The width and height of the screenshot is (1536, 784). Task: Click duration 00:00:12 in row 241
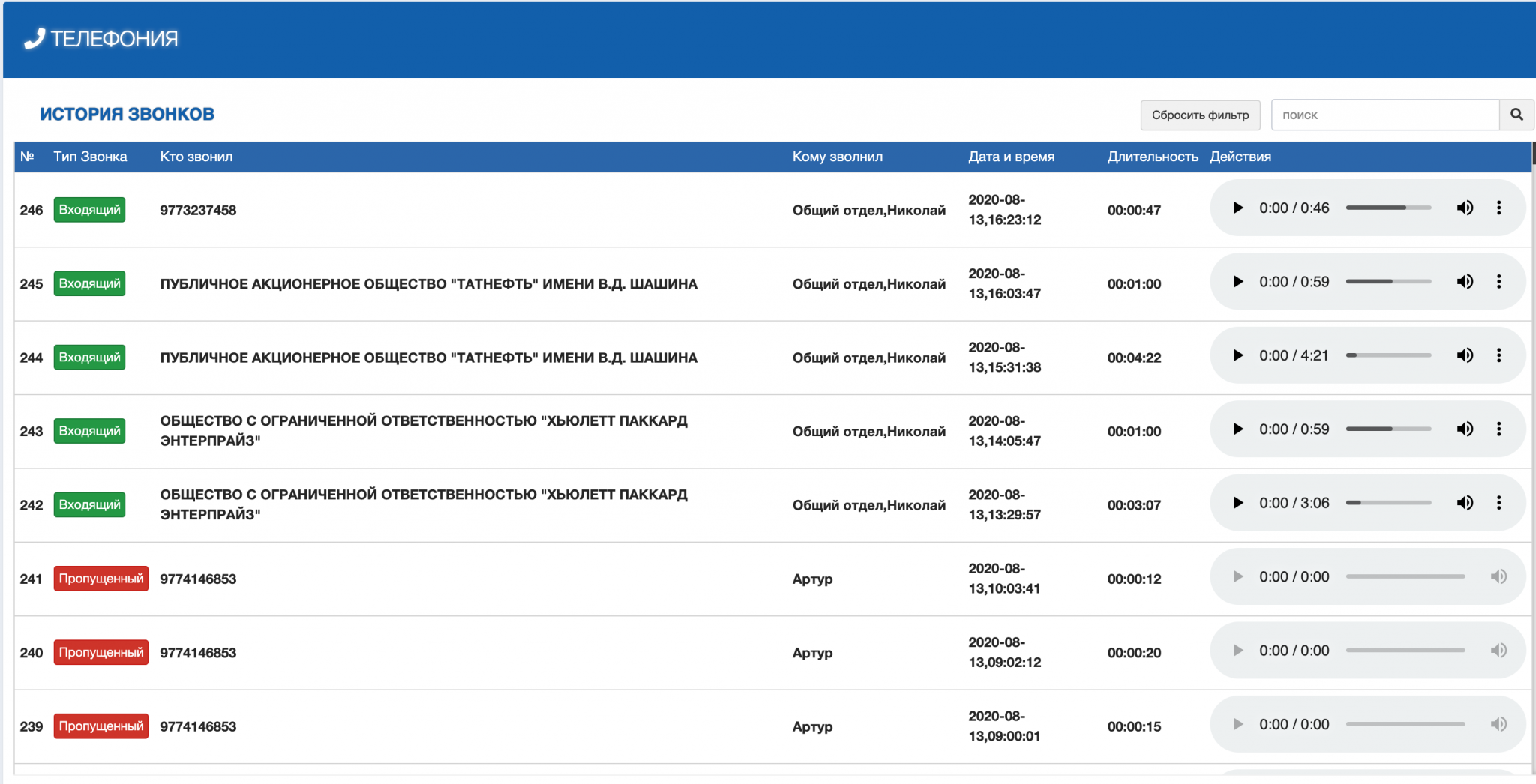pyautogui.click(x=1134, y=579)
